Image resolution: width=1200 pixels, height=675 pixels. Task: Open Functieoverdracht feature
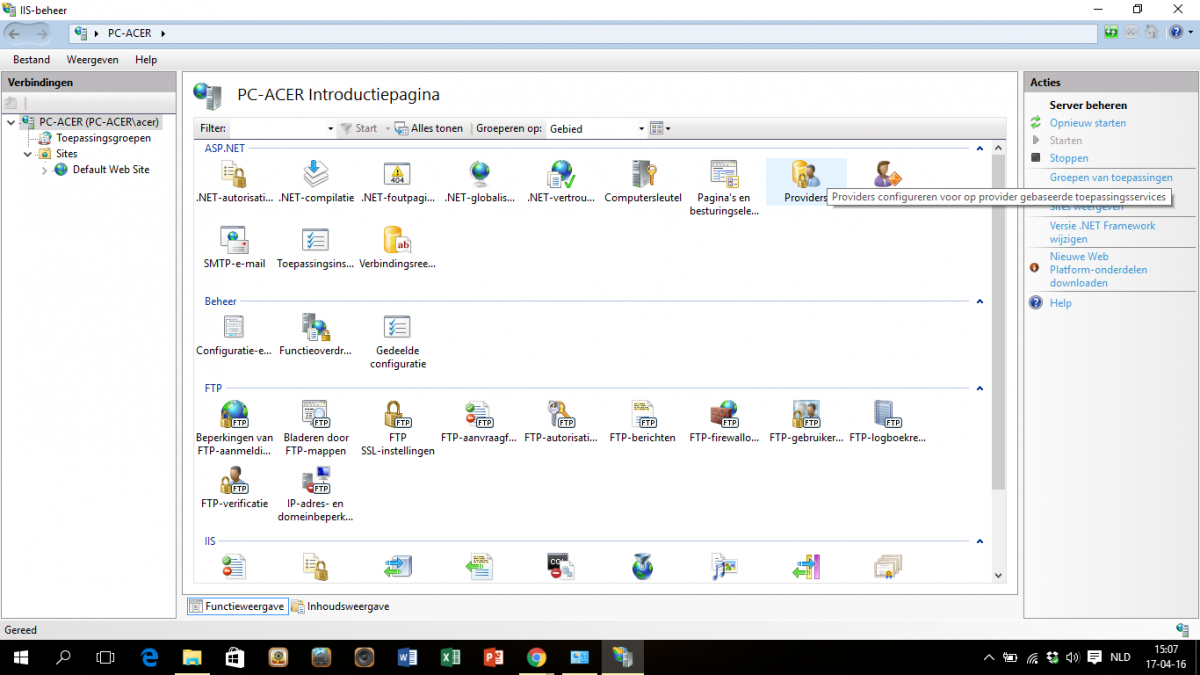(316, 335)
